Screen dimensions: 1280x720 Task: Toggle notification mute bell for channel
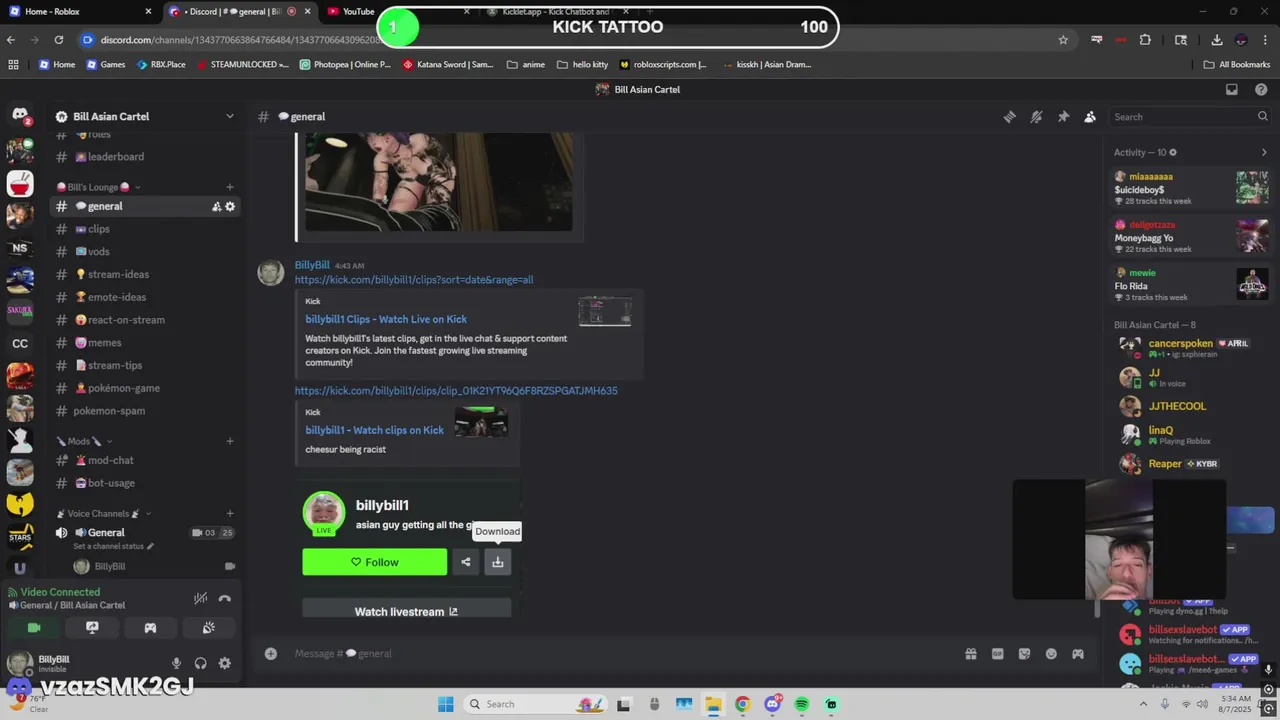coord(1036,117)
